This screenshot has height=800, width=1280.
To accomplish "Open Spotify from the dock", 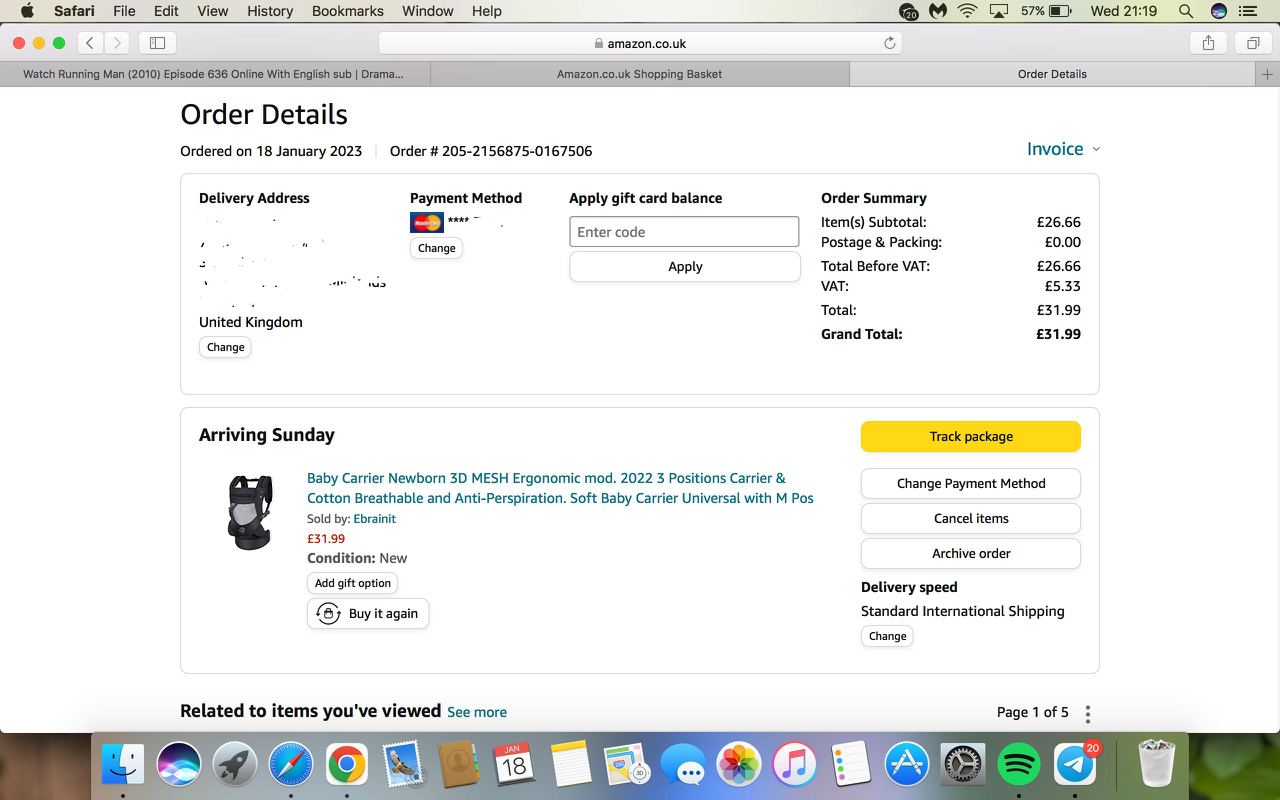I will [1019, 765].
